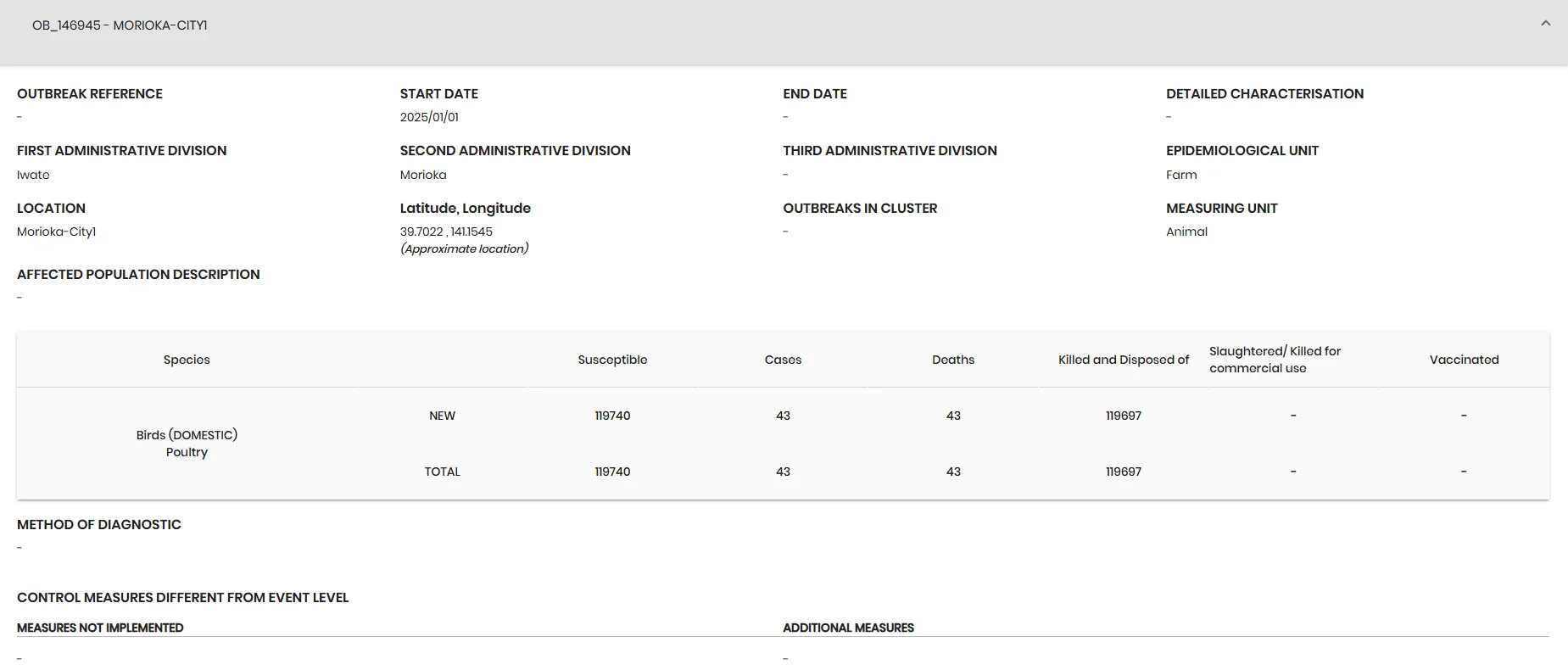Viewport: 1568px width, 670px height.
Task: Select the OB_146945 - MORIOKA-CITY1 header title
Action: [x=120, y=25]
